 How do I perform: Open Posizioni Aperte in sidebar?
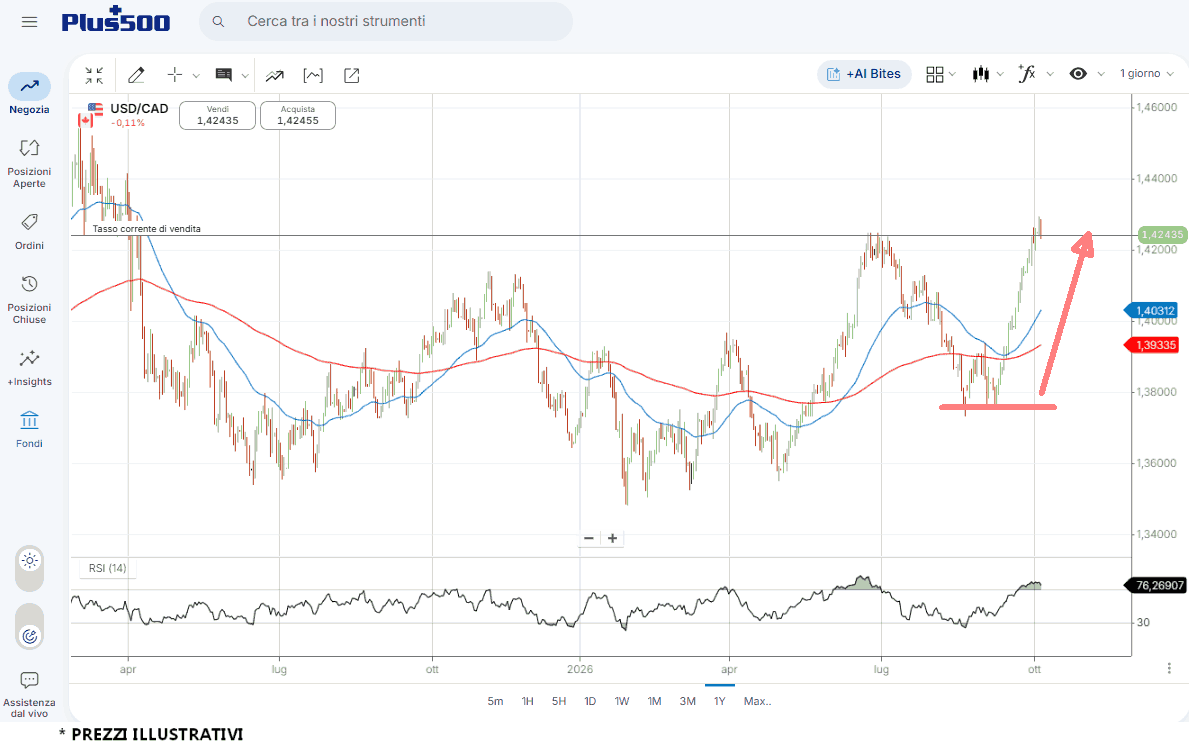30,163
